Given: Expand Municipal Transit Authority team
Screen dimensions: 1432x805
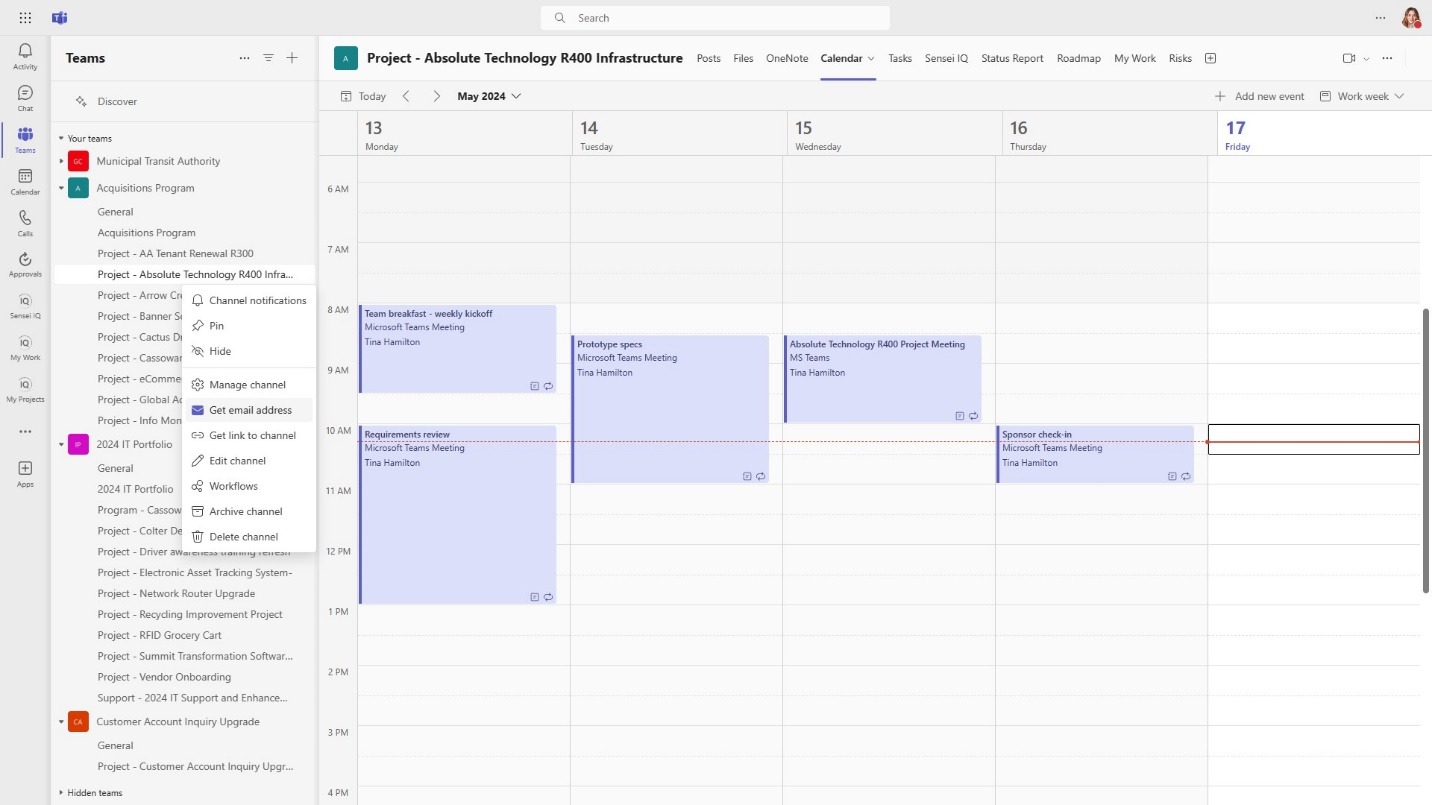Looking at the screenshot, I should [x=61, y=161].
